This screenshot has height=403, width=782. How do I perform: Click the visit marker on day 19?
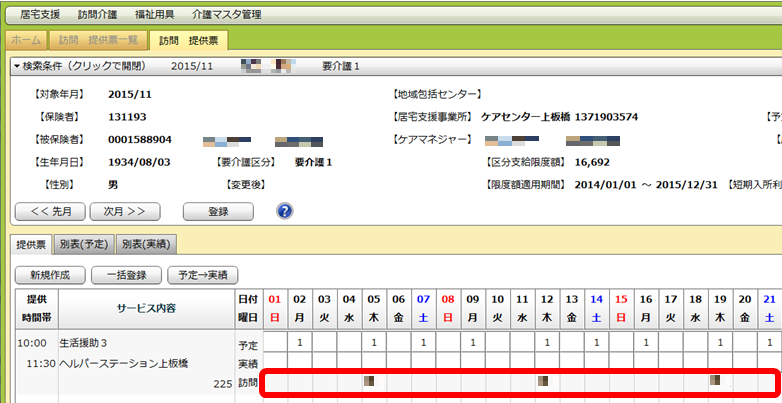tap(715, 381)
